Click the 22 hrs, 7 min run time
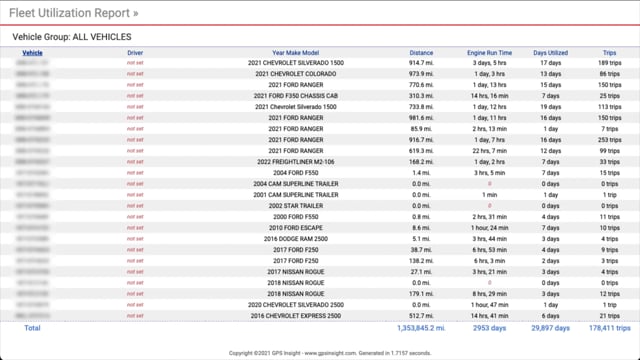Image resolution: width=640 pixels, height=360 pixels. 489,151
